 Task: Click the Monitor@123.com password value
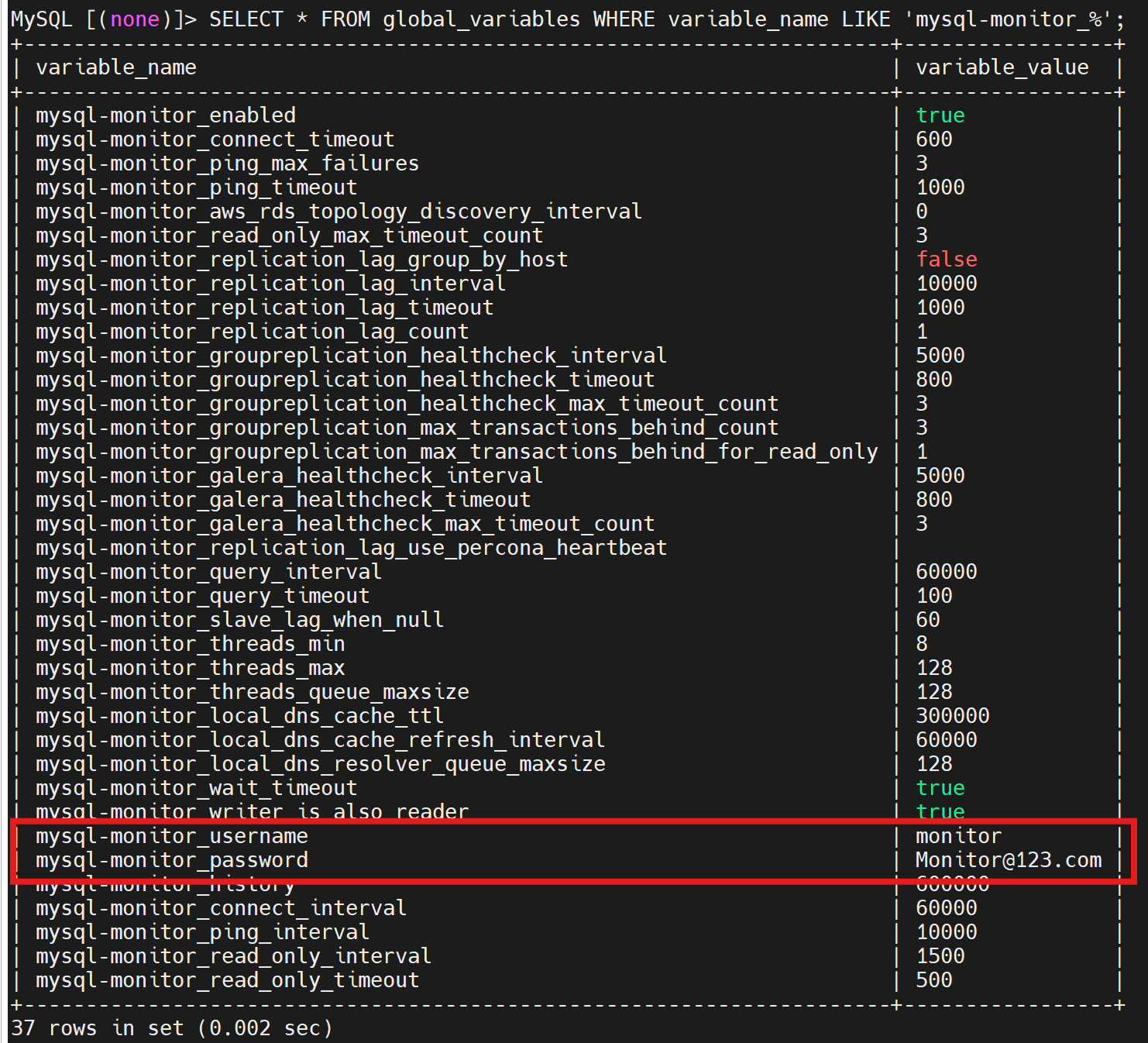[x=1009, y=861]
